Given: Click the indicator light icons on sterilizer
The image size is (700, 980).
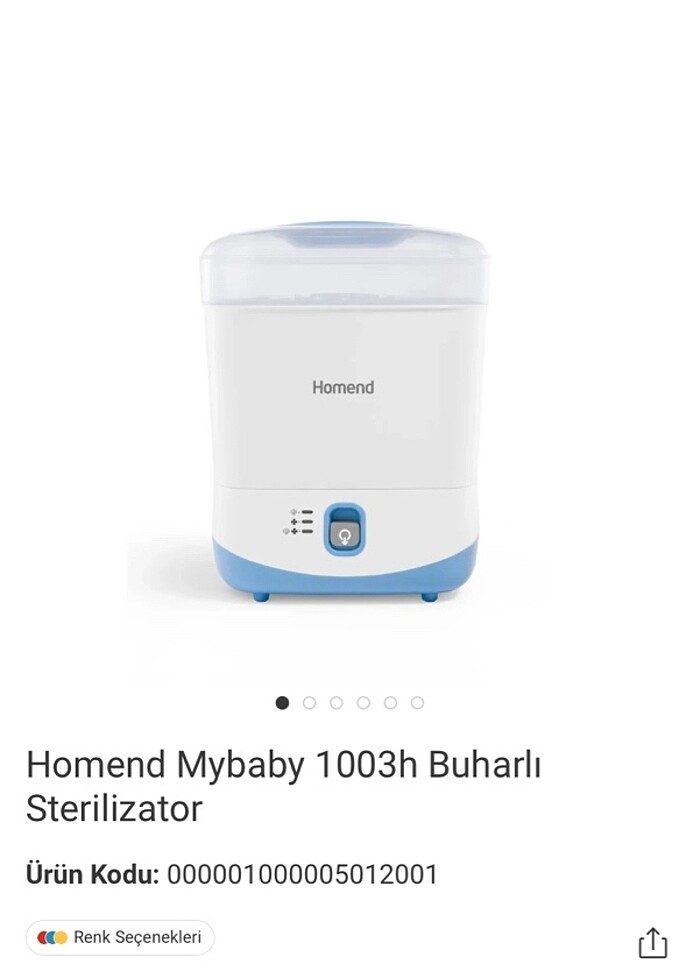Looking at the screenshot, I should click(x=298, y=521).
